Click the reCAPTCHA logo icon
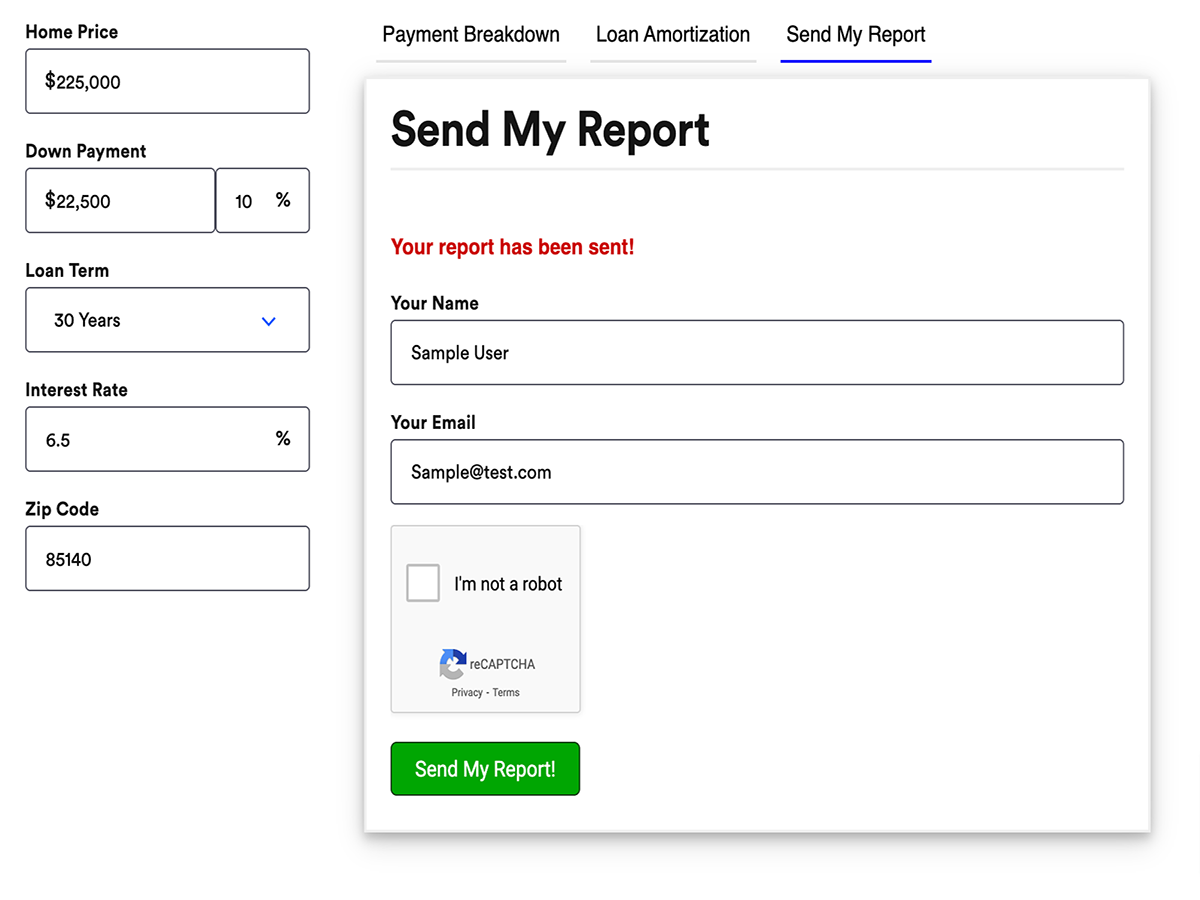This screenshot has height=900, width=1200. pyautogui.click(x=452, y=664)
